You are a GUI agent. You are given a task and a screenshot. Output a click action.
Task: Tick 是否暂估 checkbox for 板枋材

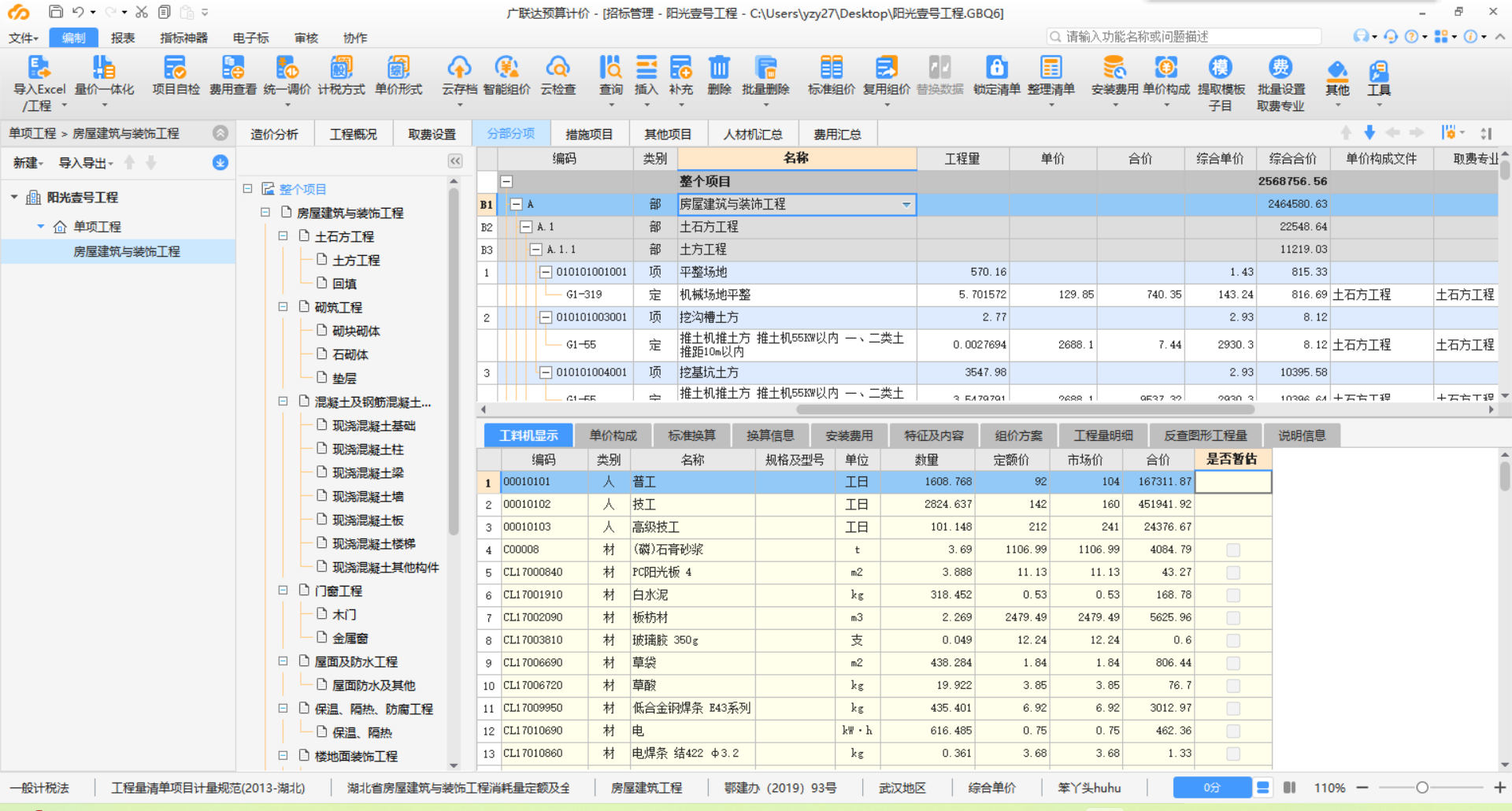point(1233,618)
